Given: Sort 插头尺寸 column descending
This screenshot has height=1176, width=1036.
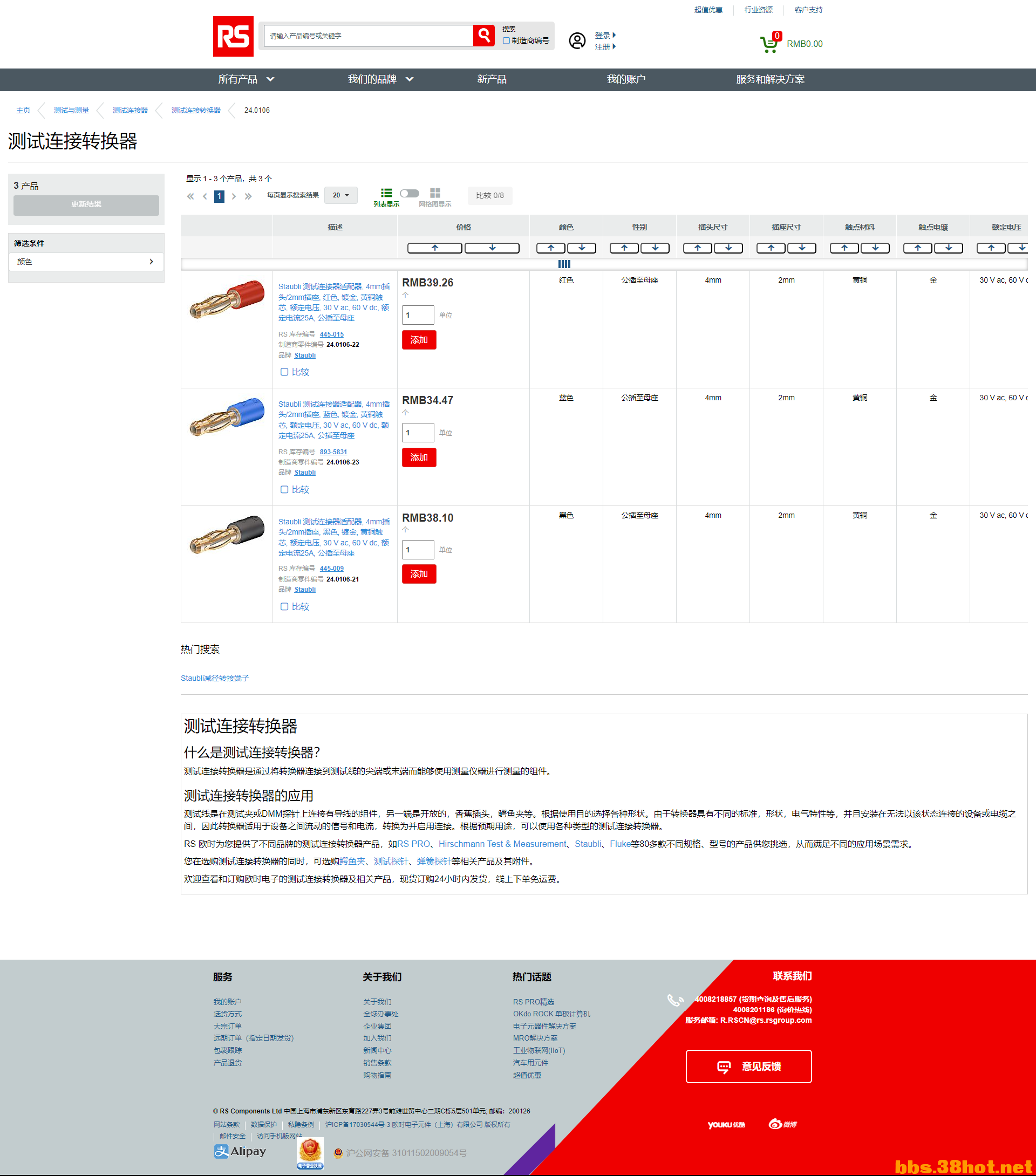Looking at the screenshot, I should (728, 248).
